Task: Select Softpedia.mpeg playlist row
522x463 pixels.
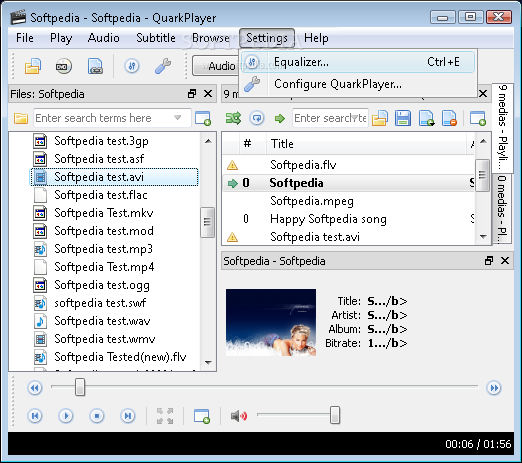Action: click(x=349, y=201)
